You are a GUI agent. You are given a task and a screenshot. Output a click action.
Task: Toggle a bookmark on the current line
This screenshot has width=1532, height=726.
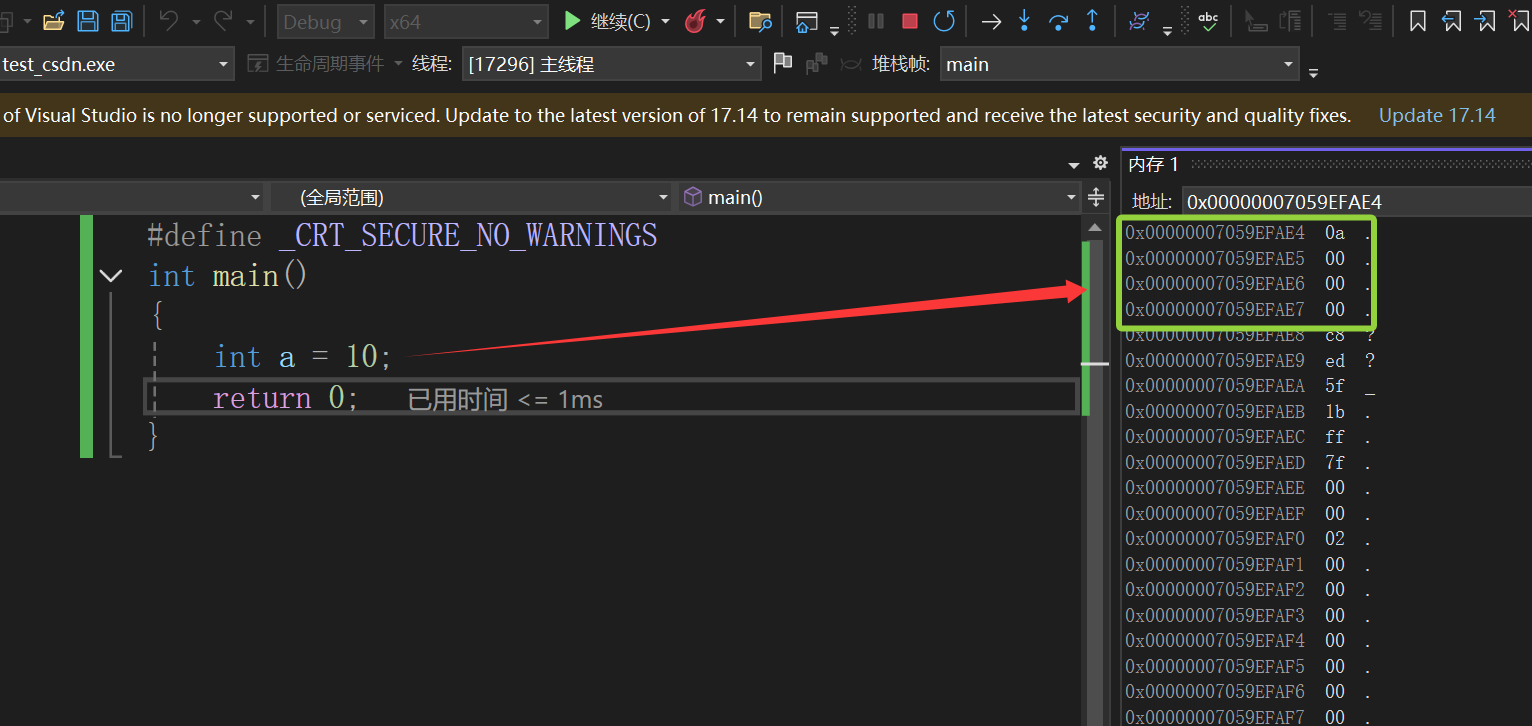click(1418, 21)
